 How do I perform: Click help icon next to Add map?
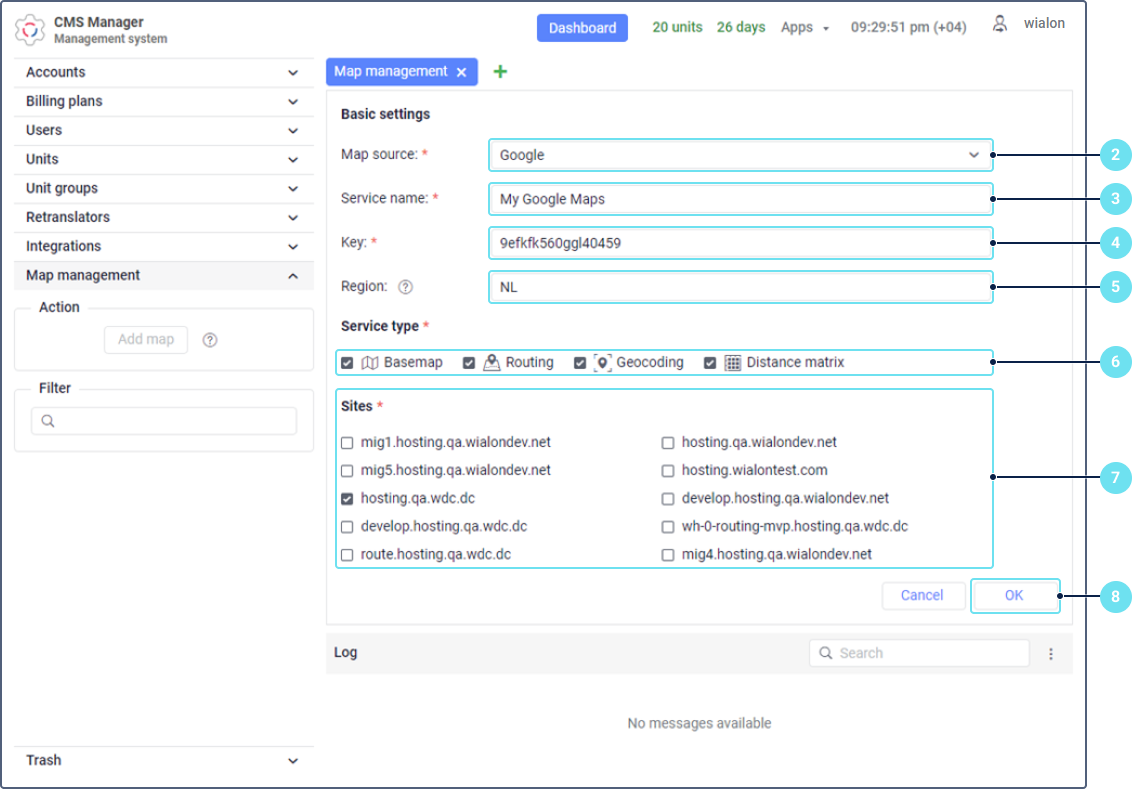(210, 340)
